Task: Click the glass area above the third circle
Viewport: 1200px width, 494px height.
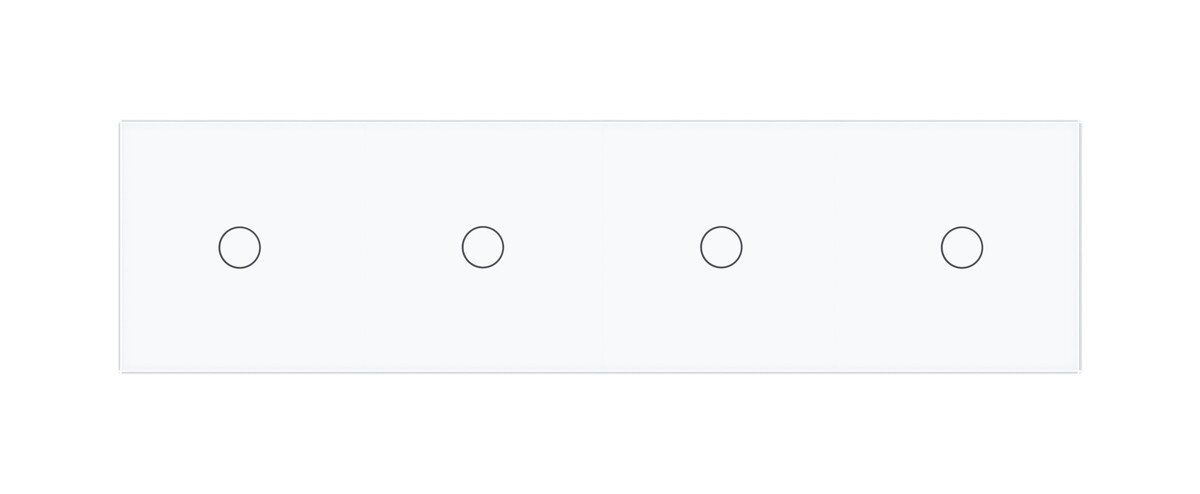Action: tap(721, 174)
